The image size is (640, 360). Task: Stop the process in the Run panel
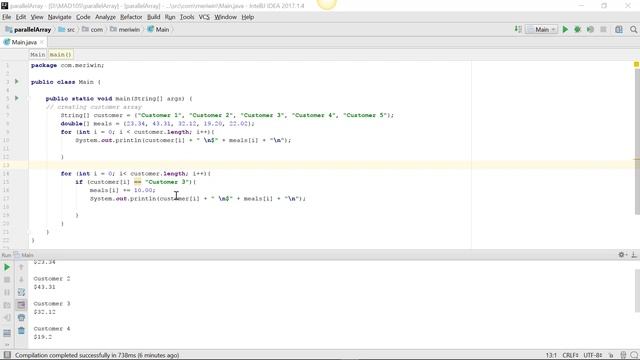pos(7,280)
